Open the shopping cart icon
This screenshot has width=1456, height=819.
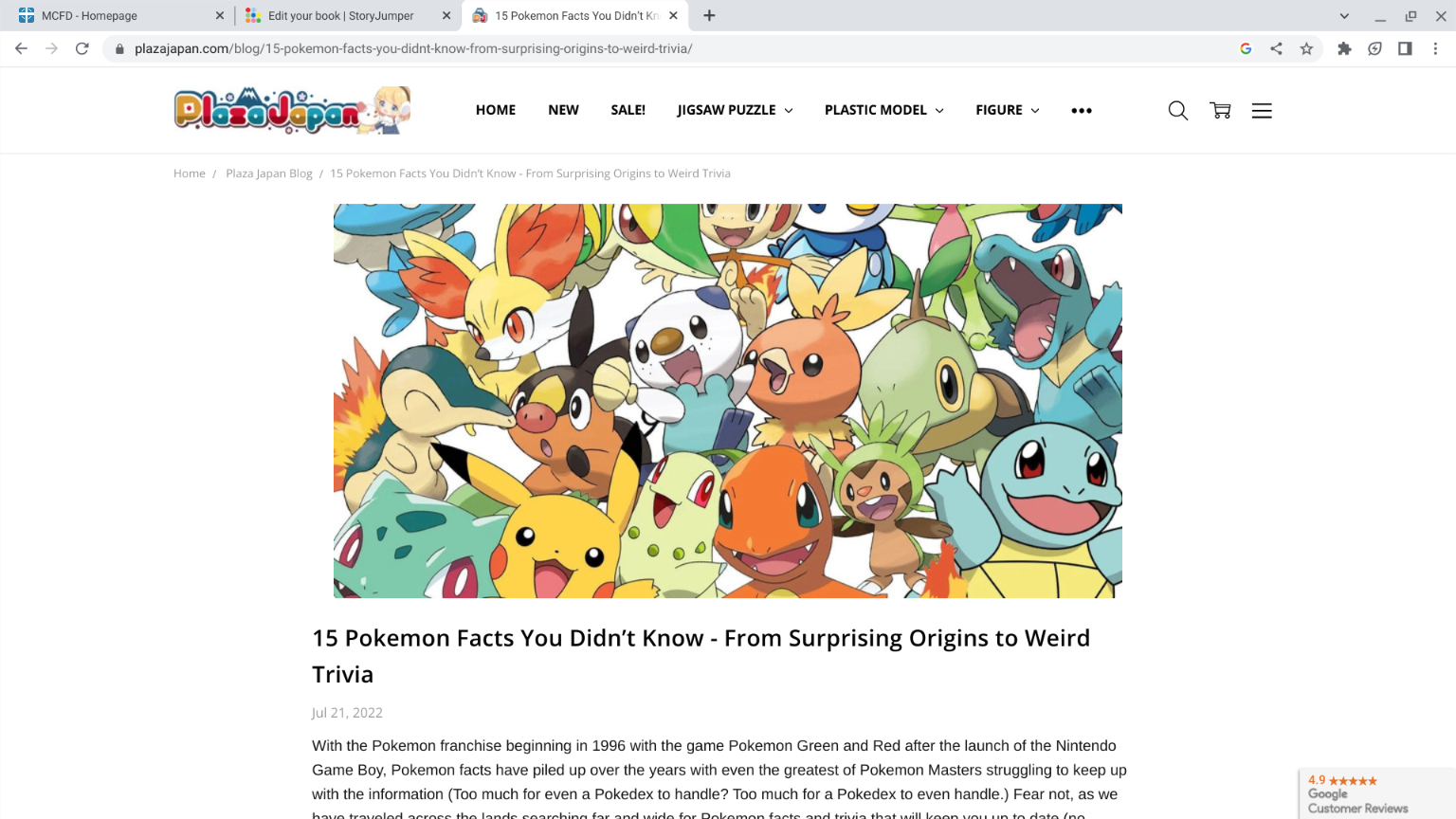[x=1220, y=111]
